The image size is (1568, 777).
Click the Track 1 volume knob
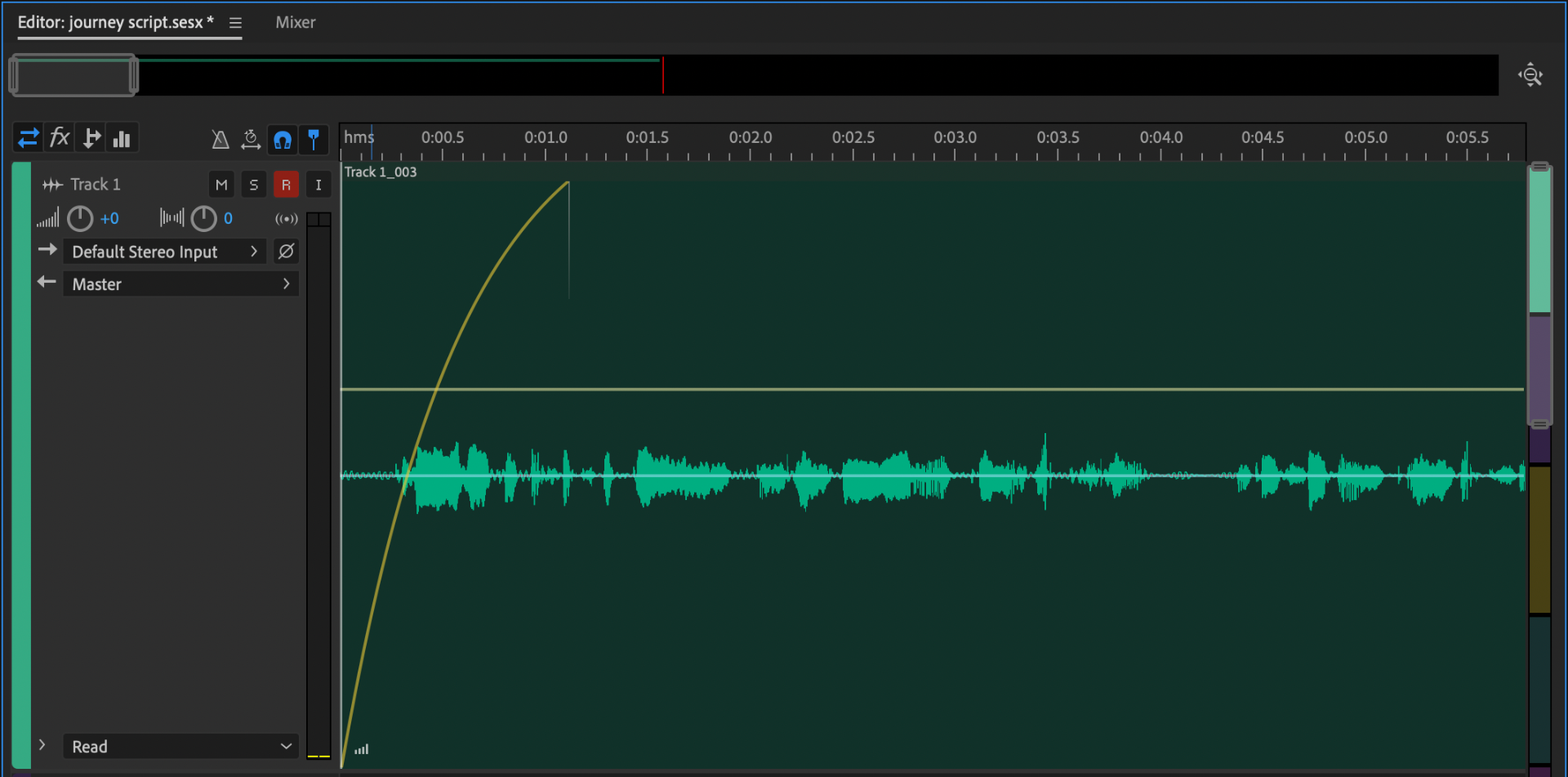click(80, 219)
